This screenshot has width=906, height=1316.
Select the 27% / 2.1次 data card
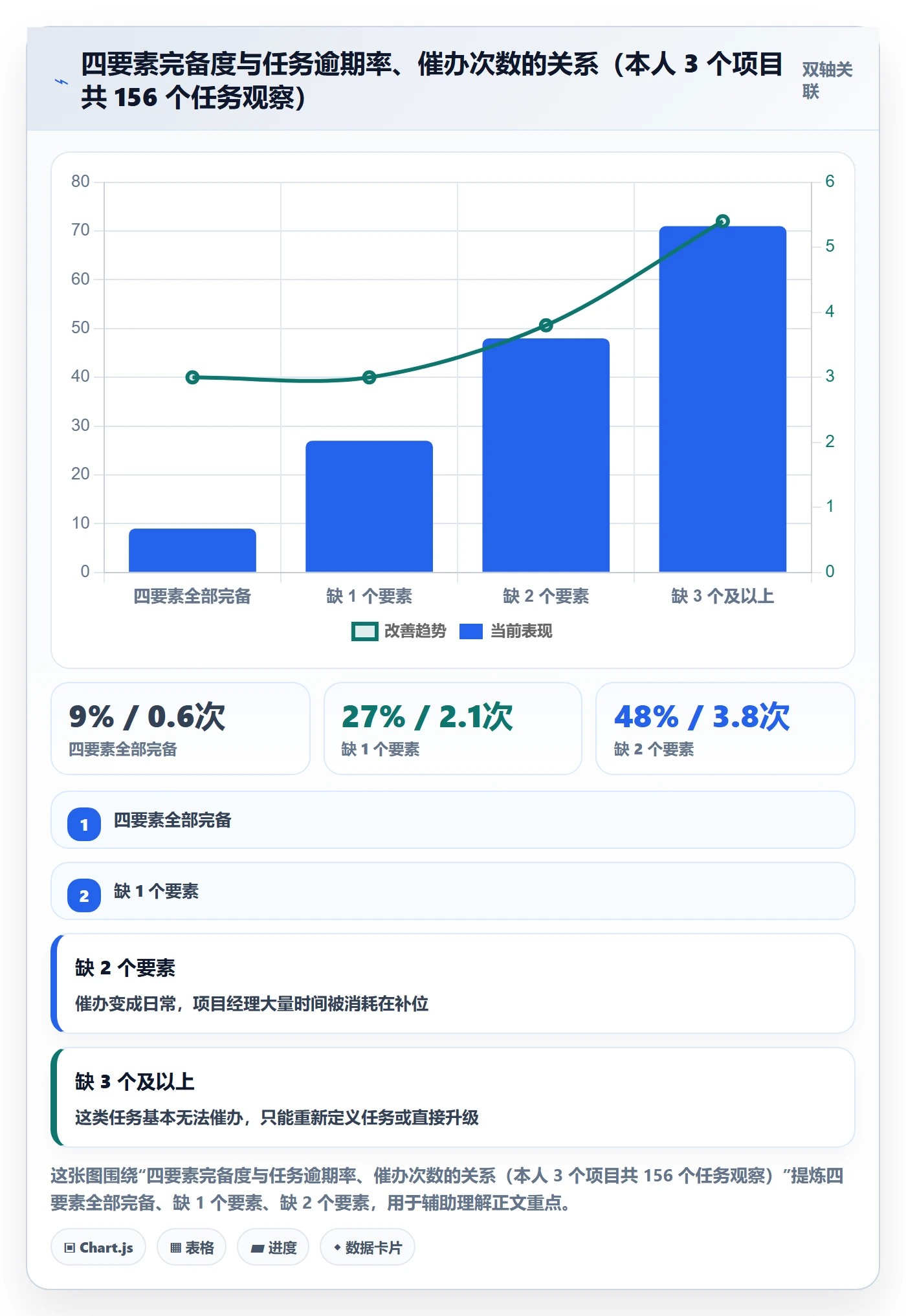tap(453, 729)
